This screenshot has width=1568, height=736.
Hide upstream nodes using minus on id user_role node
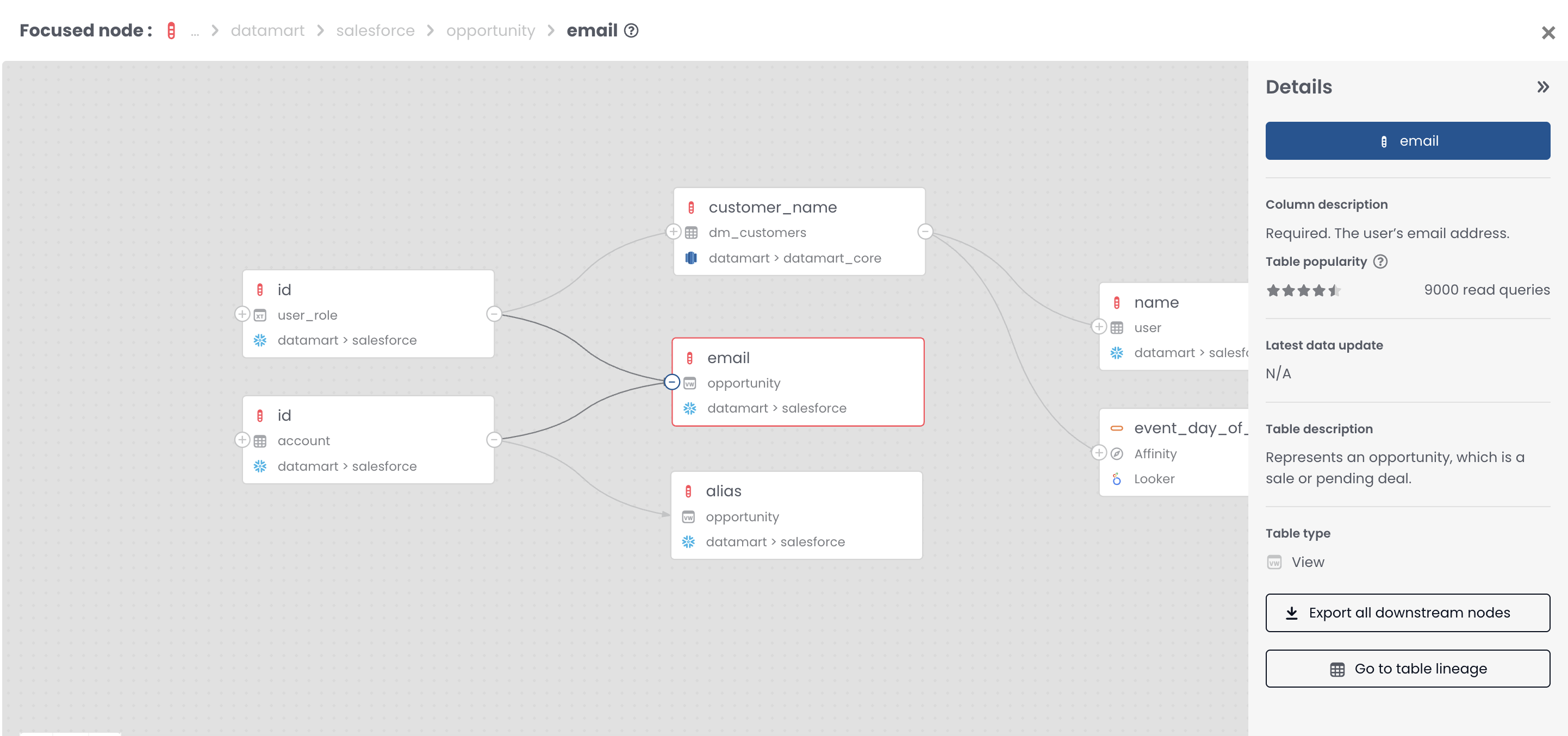(494, 315)
